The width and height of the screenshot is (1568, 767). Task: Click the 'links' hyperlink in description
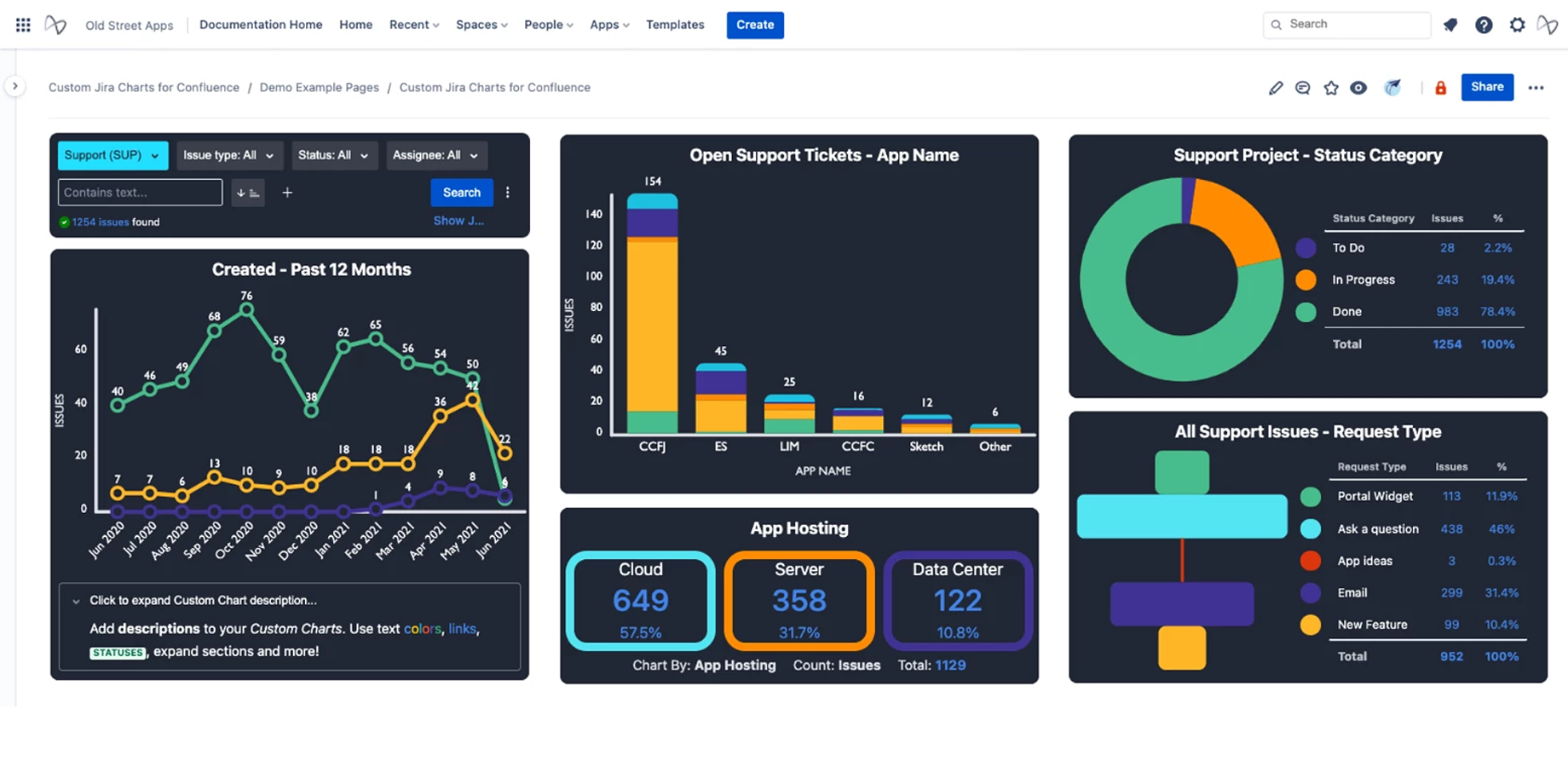coord(462,629)
